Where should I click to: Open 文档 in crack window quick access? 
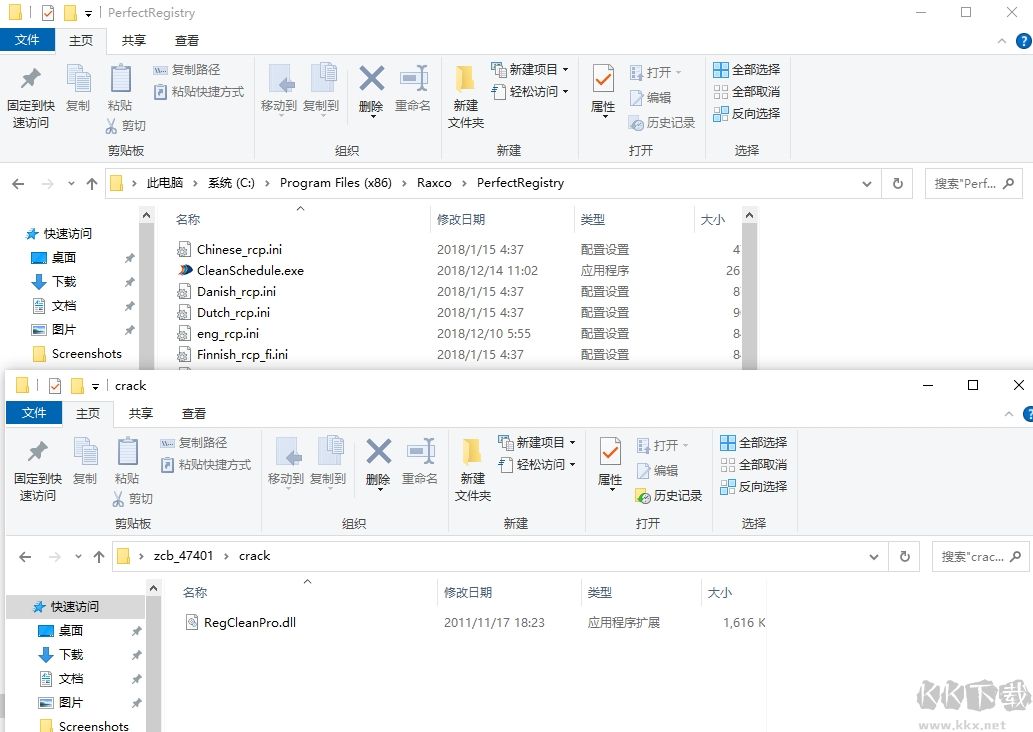(x=70, y=679)
